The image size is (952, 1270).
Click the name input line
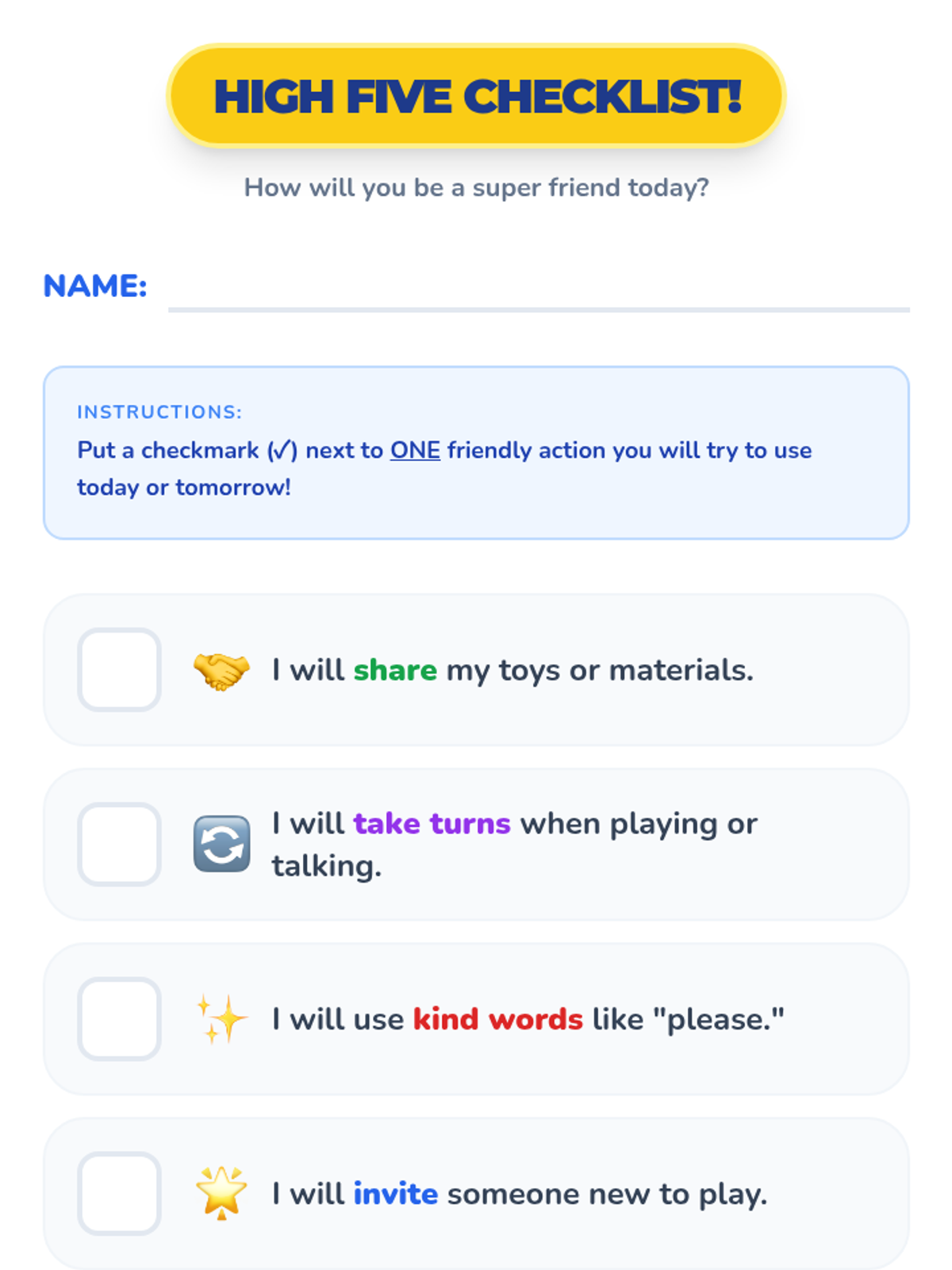pyautogui.click(x=538, y=294)
